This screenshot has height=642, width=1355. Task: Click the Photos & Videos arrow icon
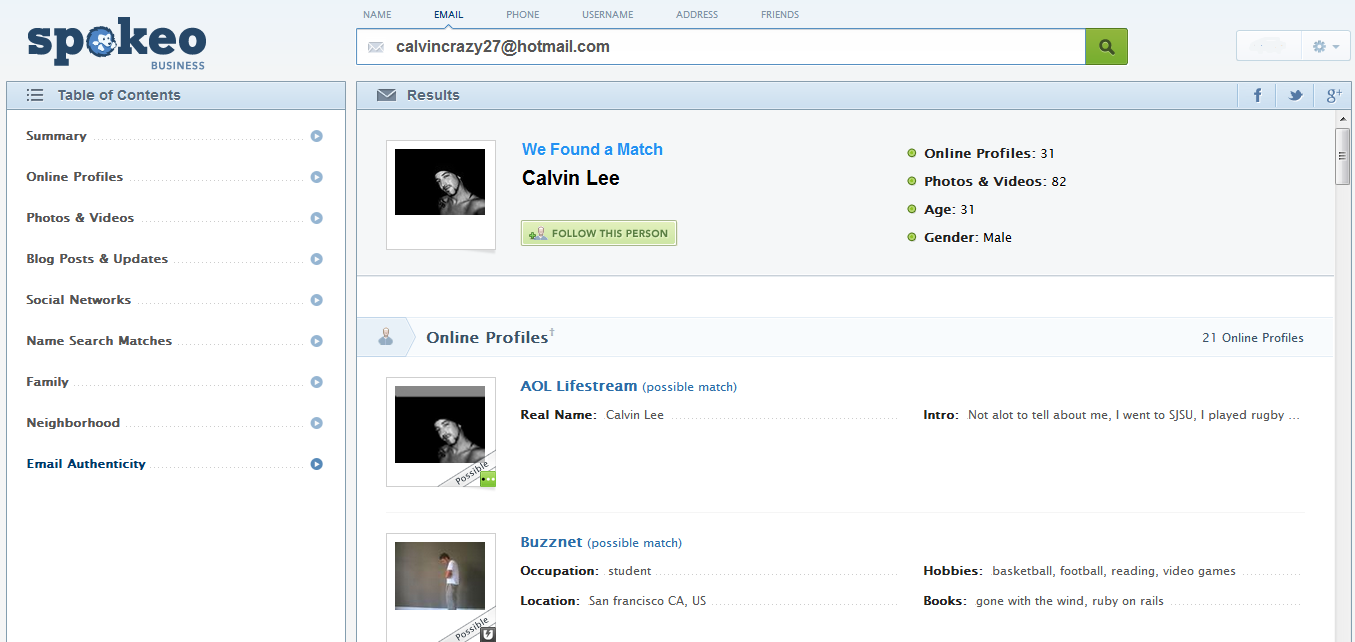316,218
